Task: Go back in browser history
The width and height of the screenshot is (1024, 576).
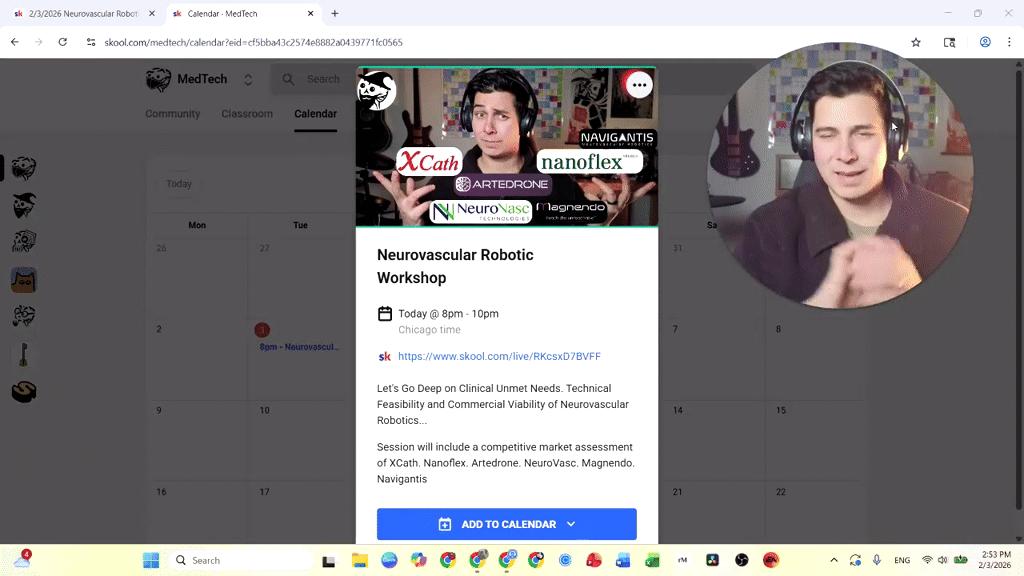Action: (x=14, y=42)
